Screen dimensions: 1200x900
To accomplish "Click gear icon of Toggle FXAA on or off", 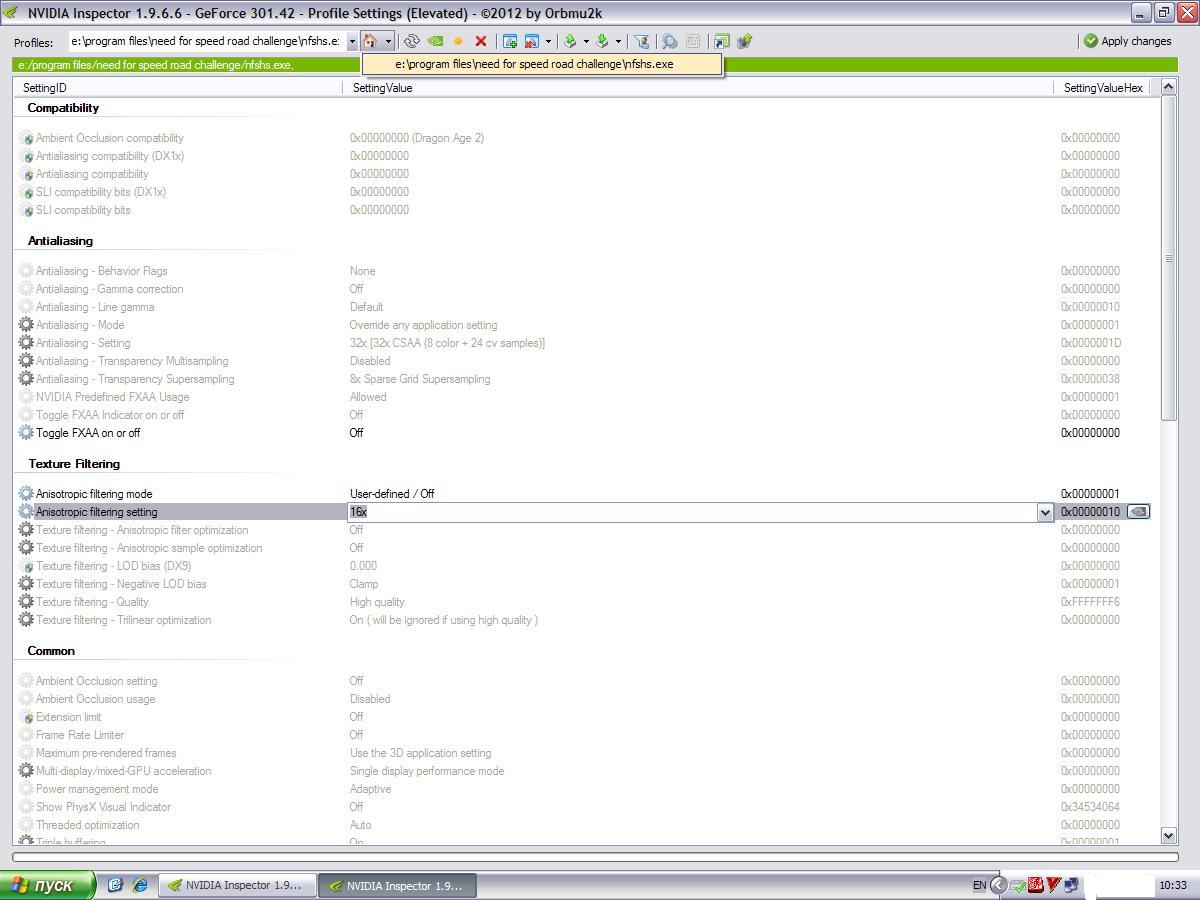I will coord(26,433).
